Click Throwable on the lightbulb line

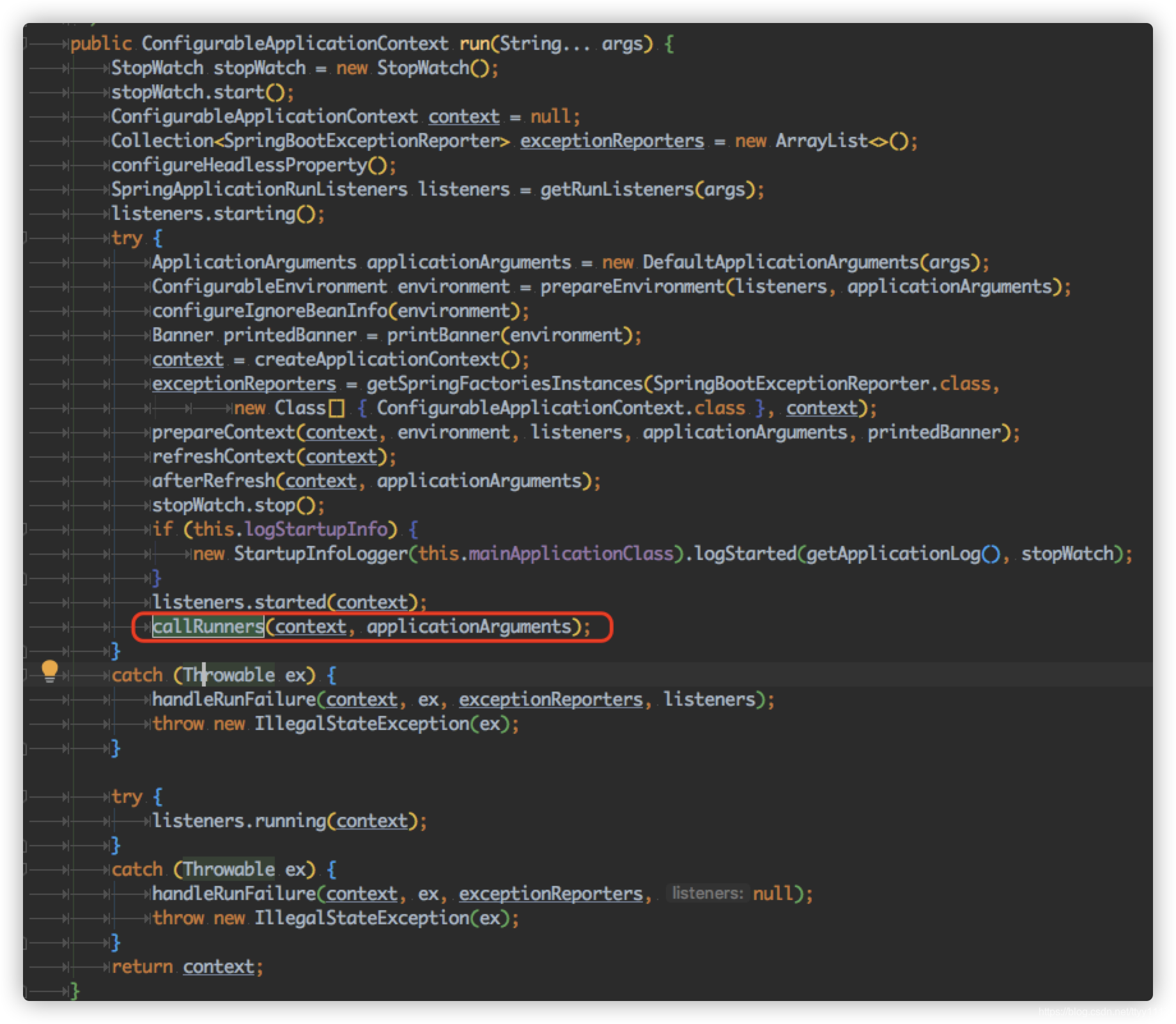(x=229, y=675)
